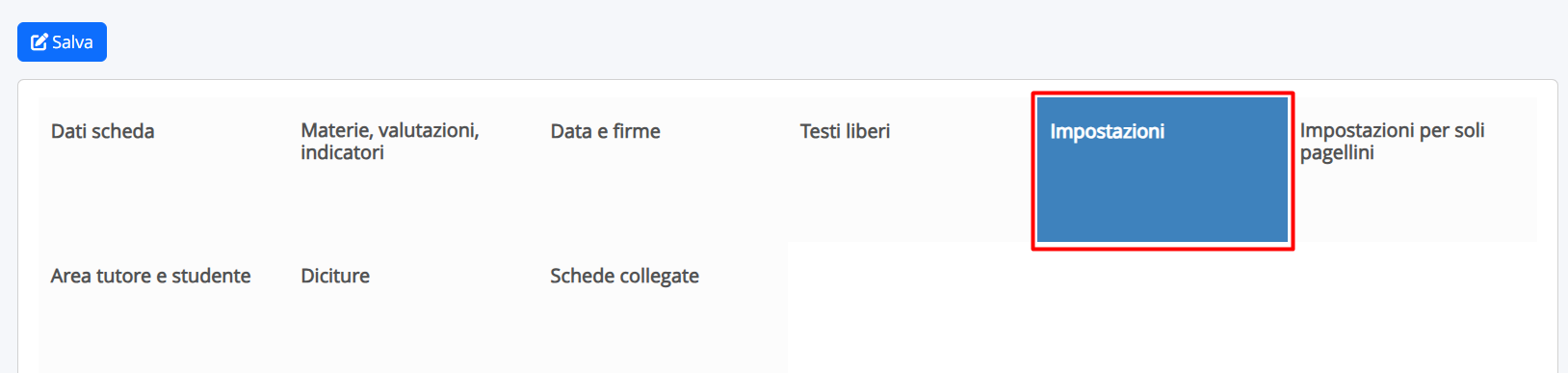View free texts under Testi liberi
The image size is (1568, 373).
(x=912, y=169)
